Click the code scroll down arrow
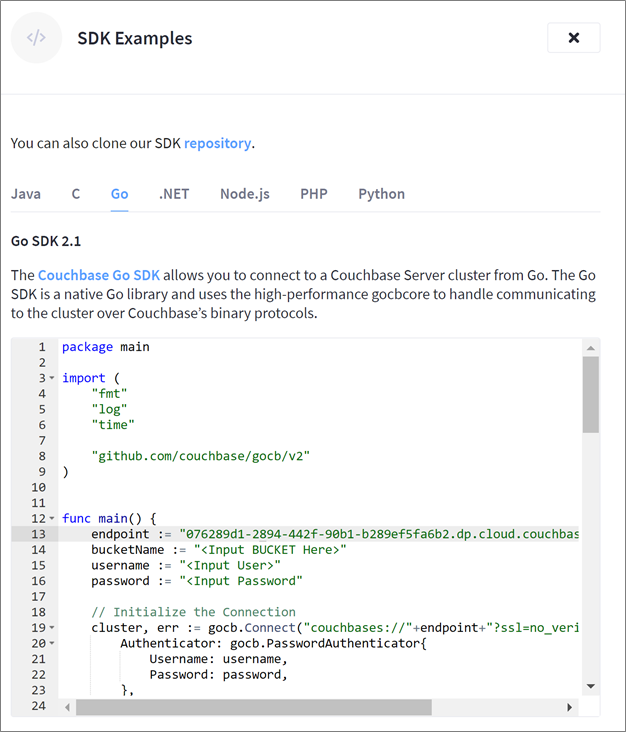This screenshot has height=732, width=626. coord(591,686)
